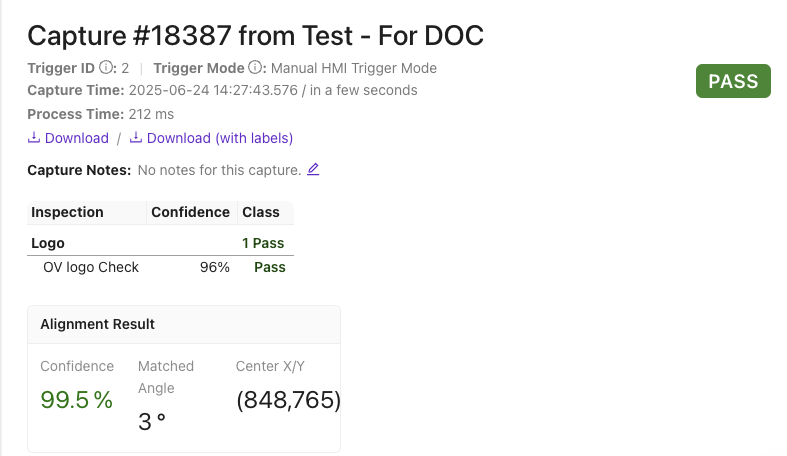The height and width of the screenshot is (456, 787).
Task: Click the 96% confidence value
Action: click(x=215, y=267)
